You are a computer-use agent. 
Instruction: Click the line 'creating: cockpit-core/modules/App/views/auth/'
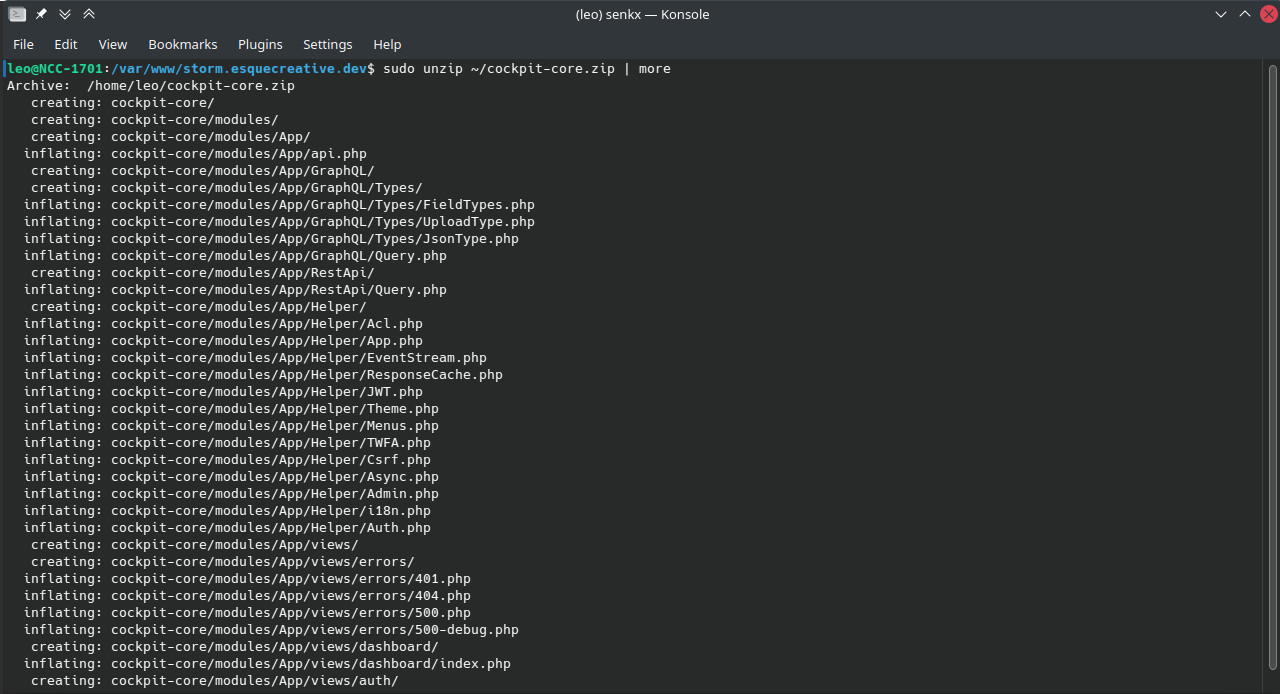[215, 681]
